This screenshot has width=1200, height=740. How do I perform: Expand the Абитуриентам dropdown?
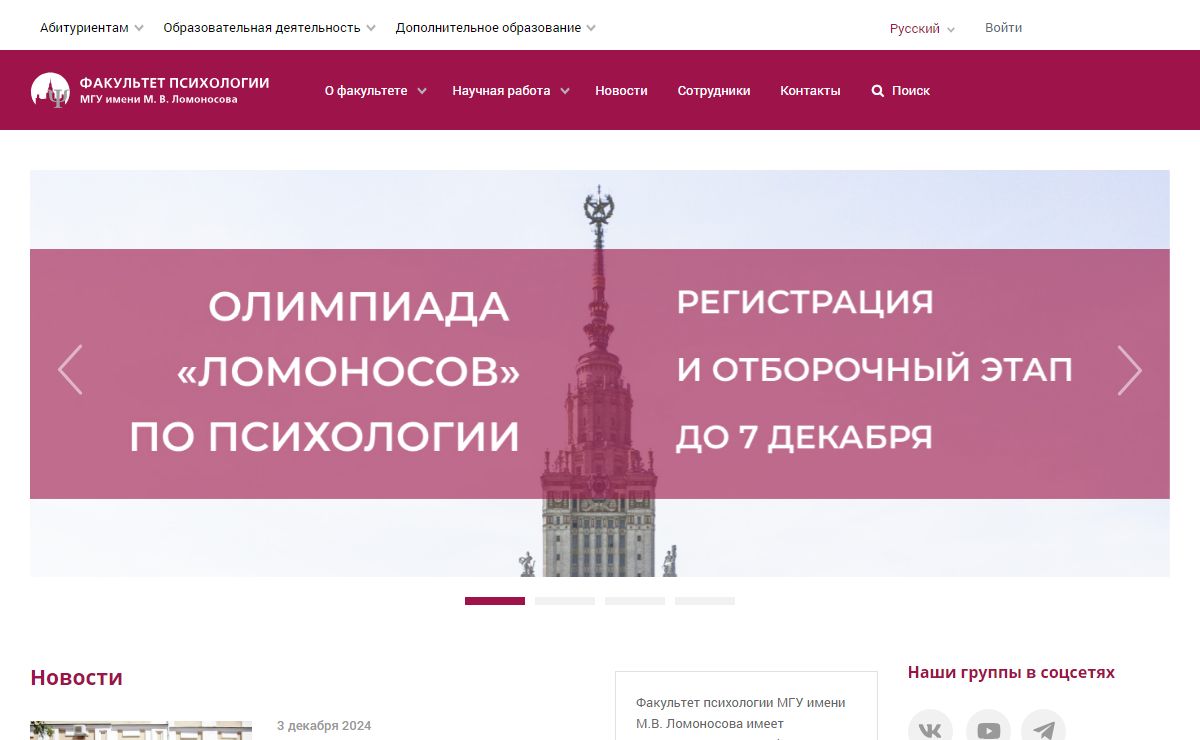point(91,28)
